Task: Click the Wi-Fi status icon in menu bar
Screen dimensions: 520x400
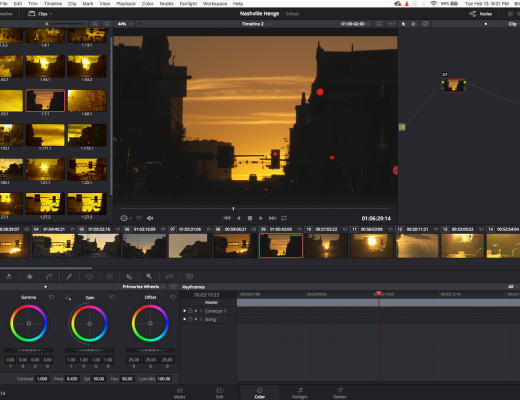Action: point(433,4)
